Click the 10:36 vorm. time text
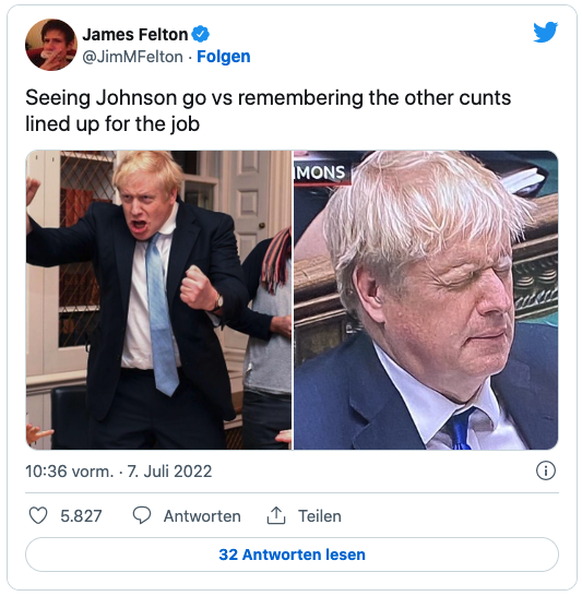The image size is (582, 596). pos(70,471)
